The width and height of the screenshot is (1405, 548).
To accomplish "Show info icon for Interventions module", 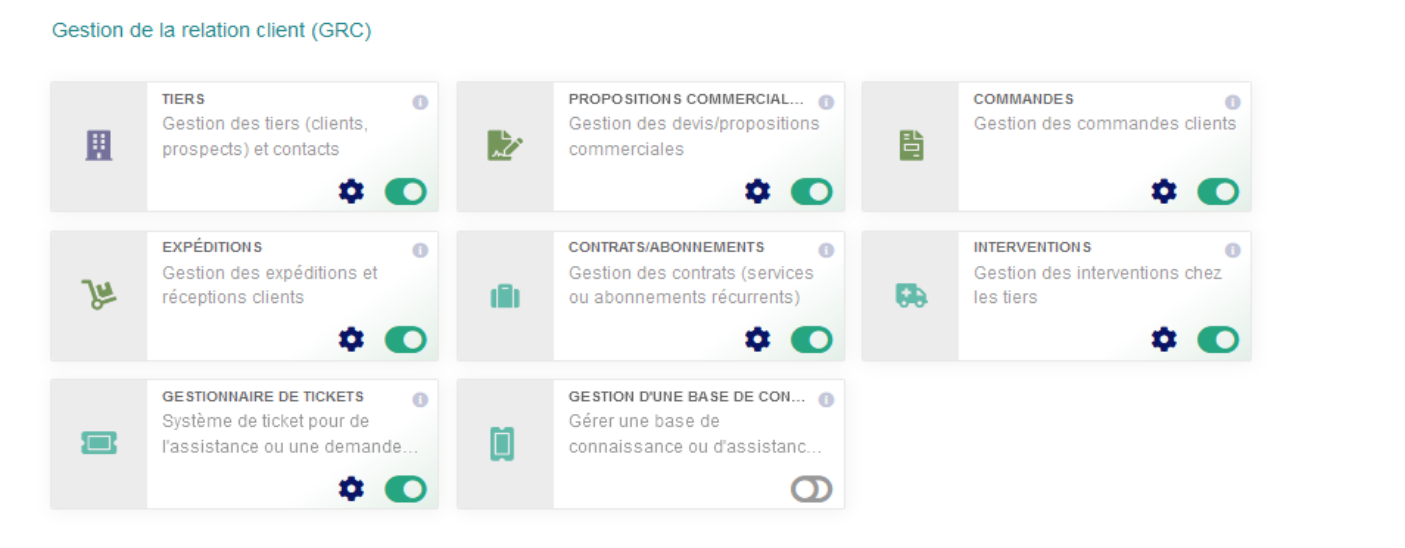I will pyautogui.click(x=1232, y=250).
